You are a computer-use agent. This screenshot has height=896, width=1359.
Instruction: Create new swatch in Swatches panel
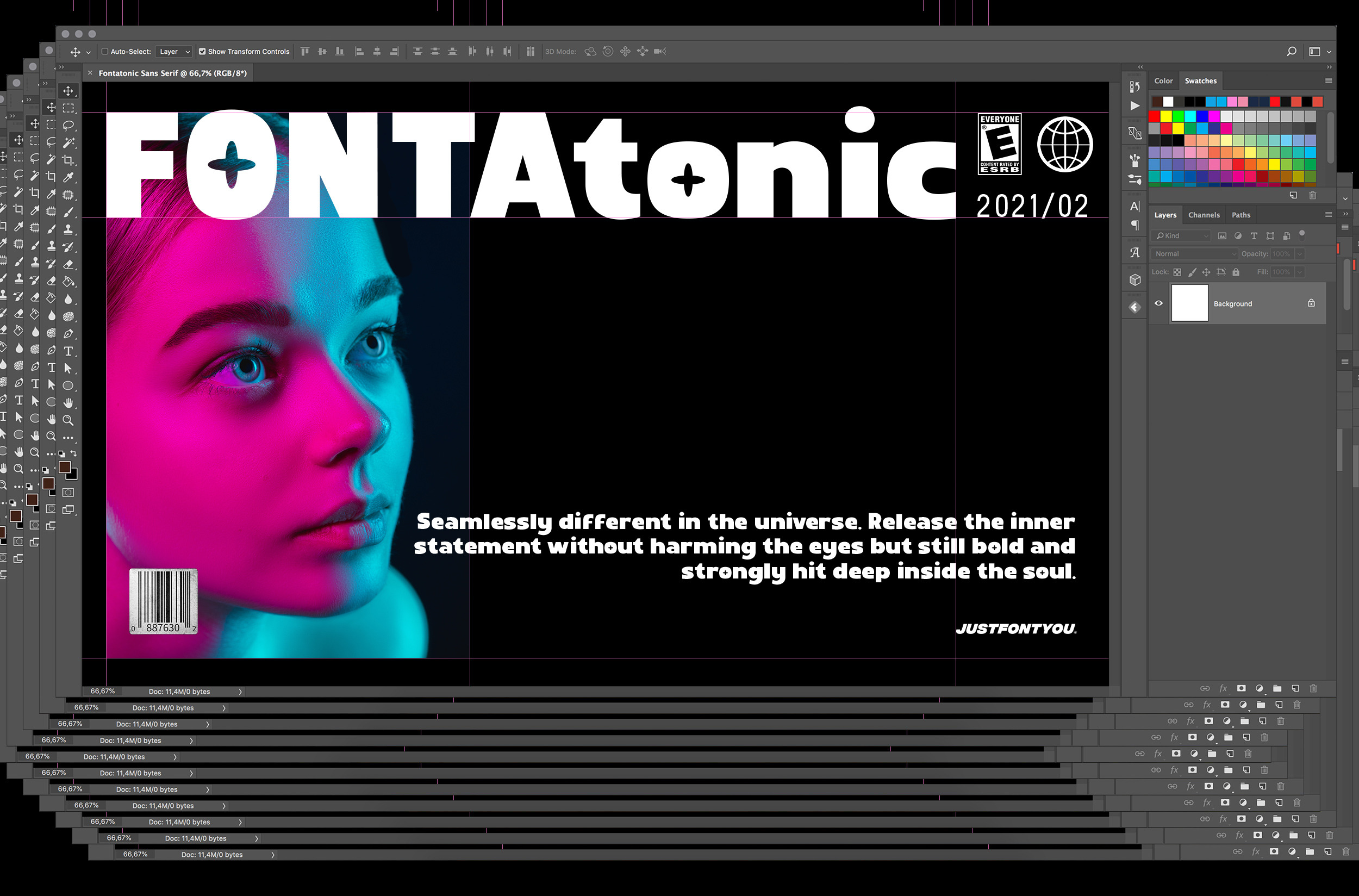click(1293, 195)
